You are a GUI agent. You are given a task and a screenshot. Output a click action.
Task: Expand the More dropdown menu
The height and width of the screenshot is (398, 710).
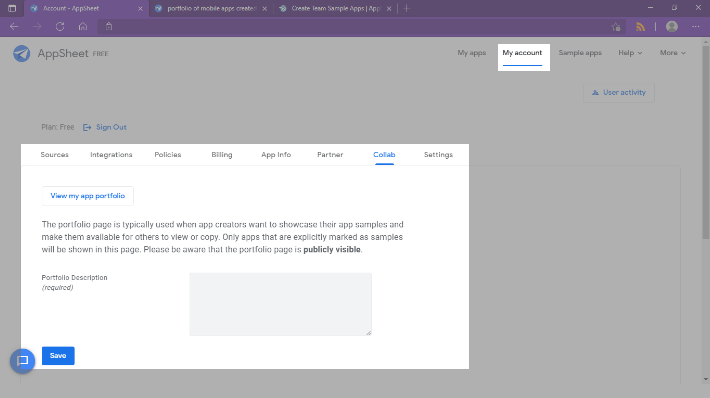click(x=672, y=53)
